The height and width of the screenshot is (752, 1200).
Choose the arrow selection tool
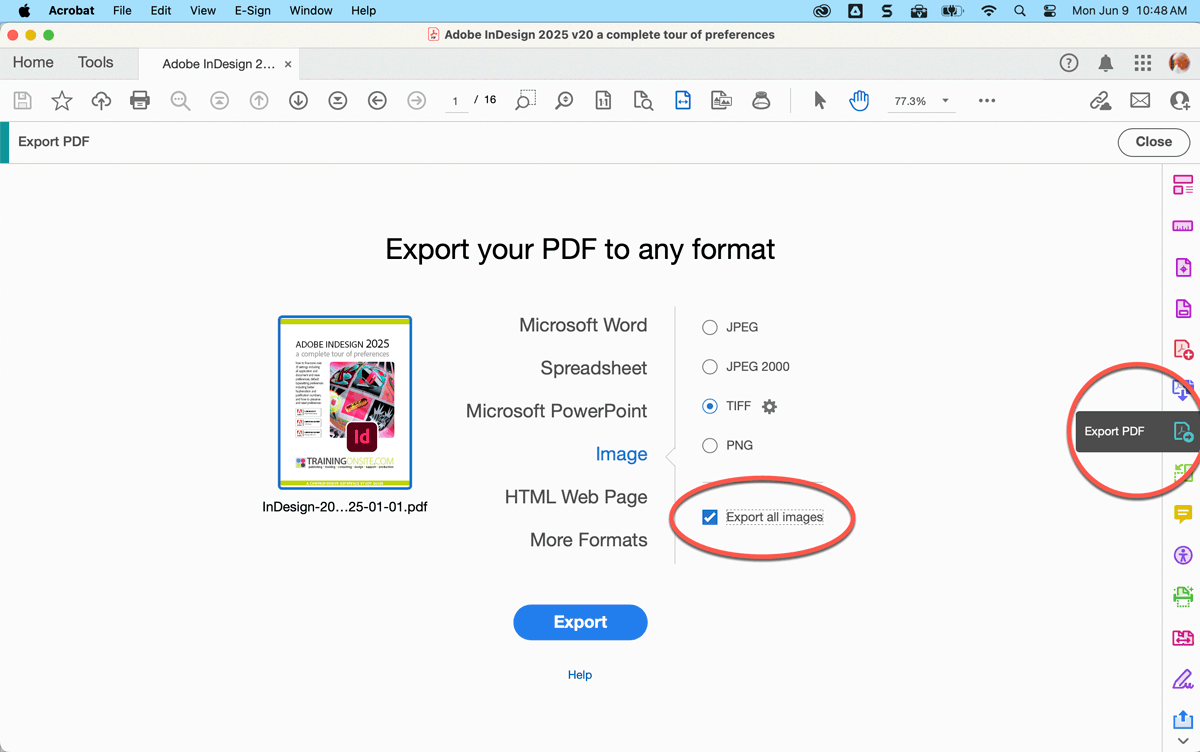click(820, 101)
